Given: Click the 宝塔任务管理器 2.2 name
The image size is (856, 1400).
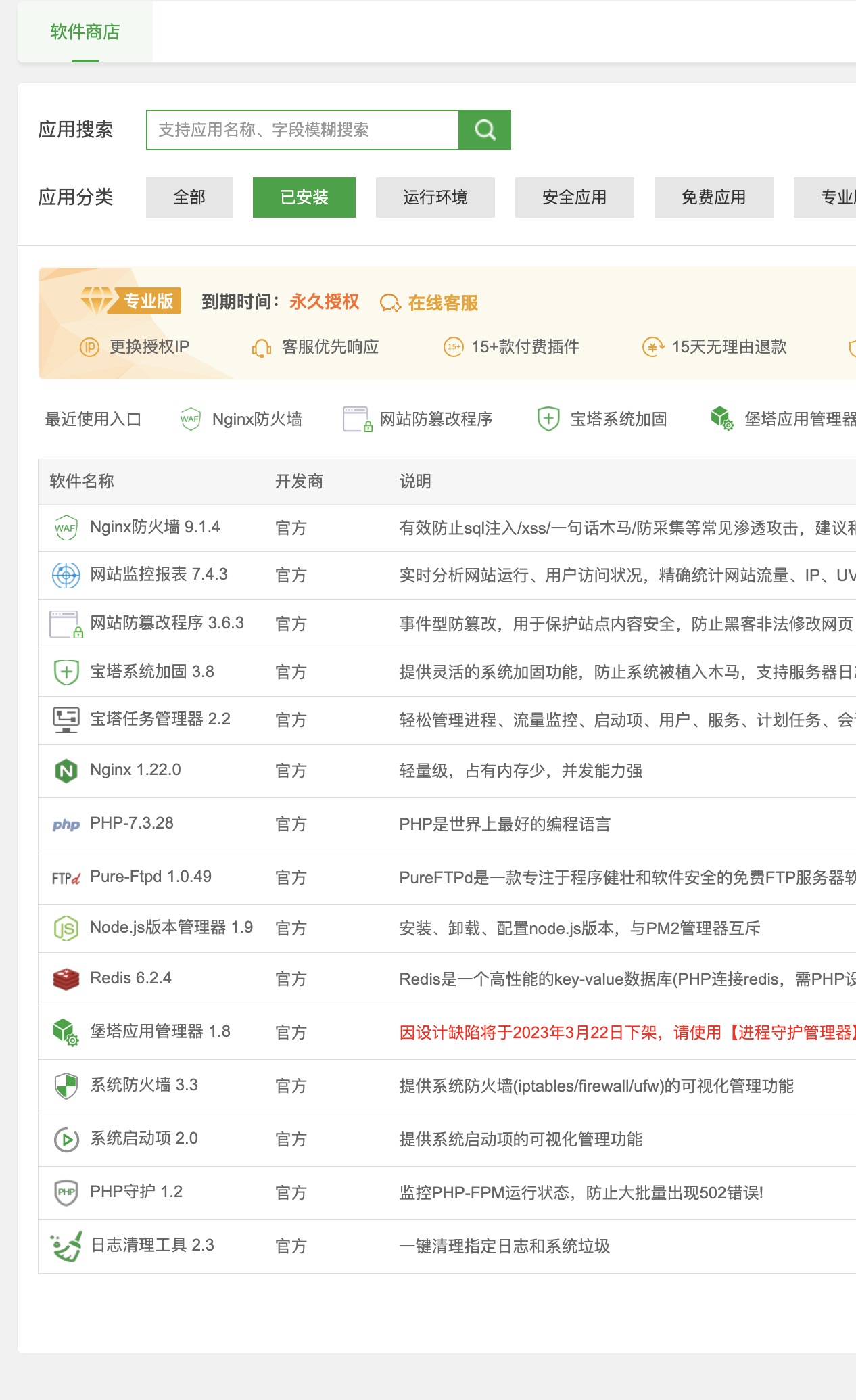Looking at the screenshot, I should coord(160,719).
